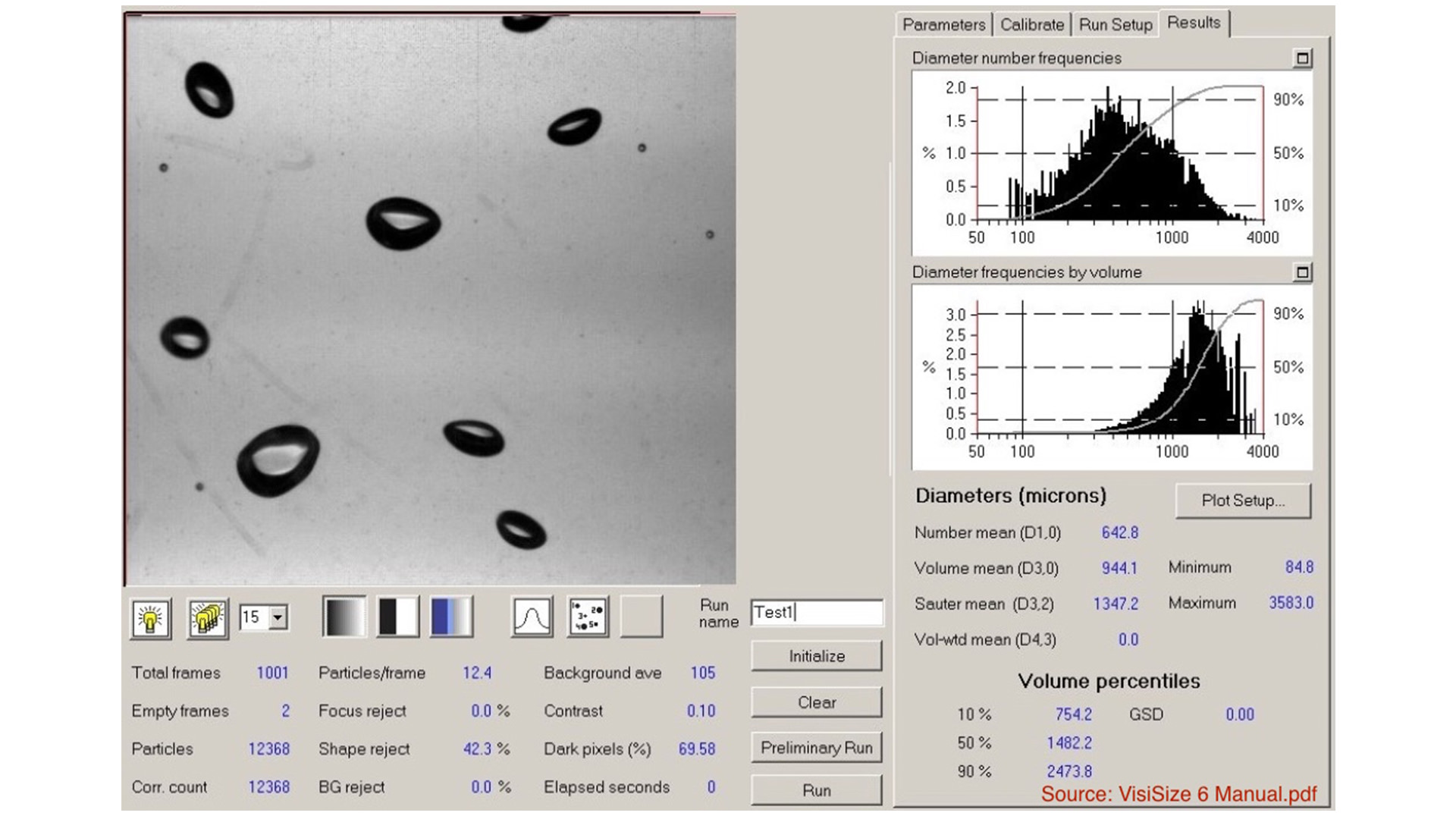Click the multiple light bulbs burst icon

coord(208,618)
